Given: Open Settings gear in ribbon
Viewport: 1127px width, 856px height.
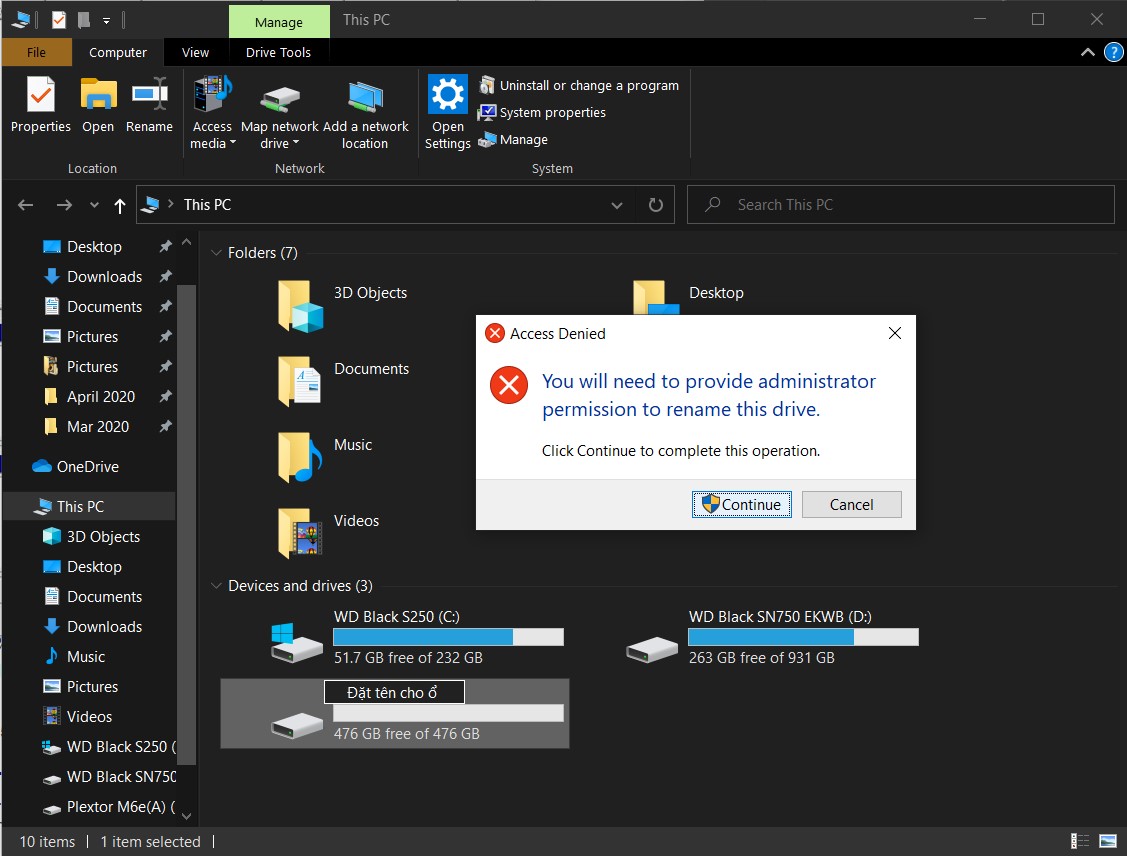Looking at the screenshot, I should (x=447, y=113).
